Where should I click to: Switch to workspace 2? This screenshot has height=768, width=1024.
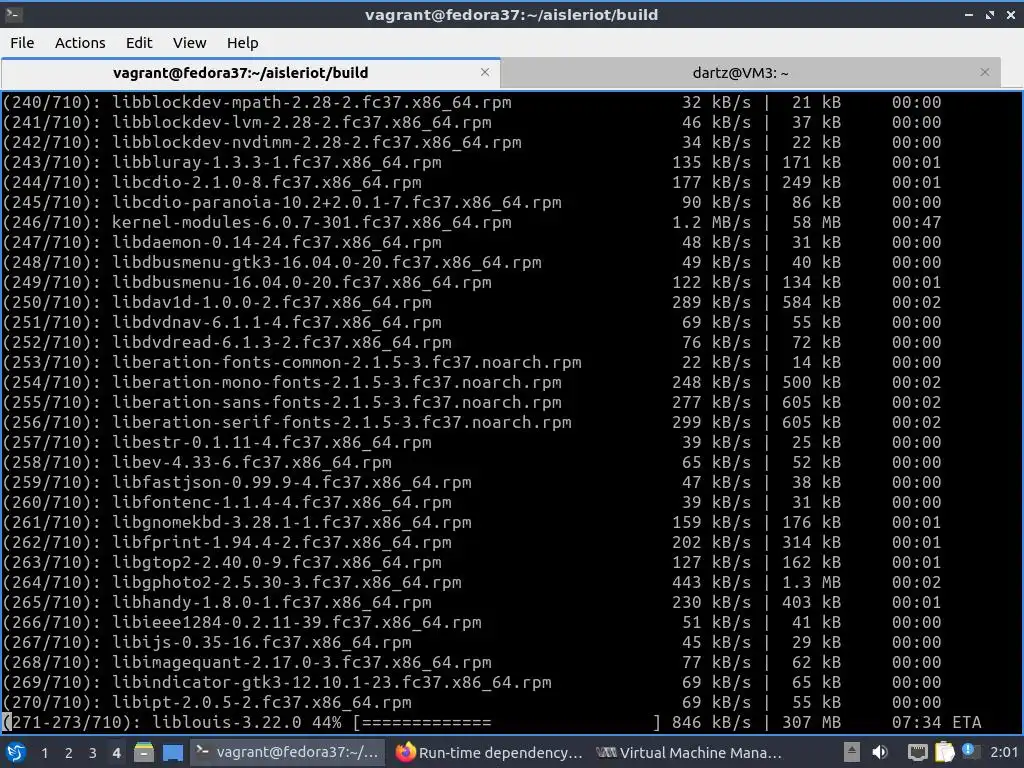[x=68, y=753]
